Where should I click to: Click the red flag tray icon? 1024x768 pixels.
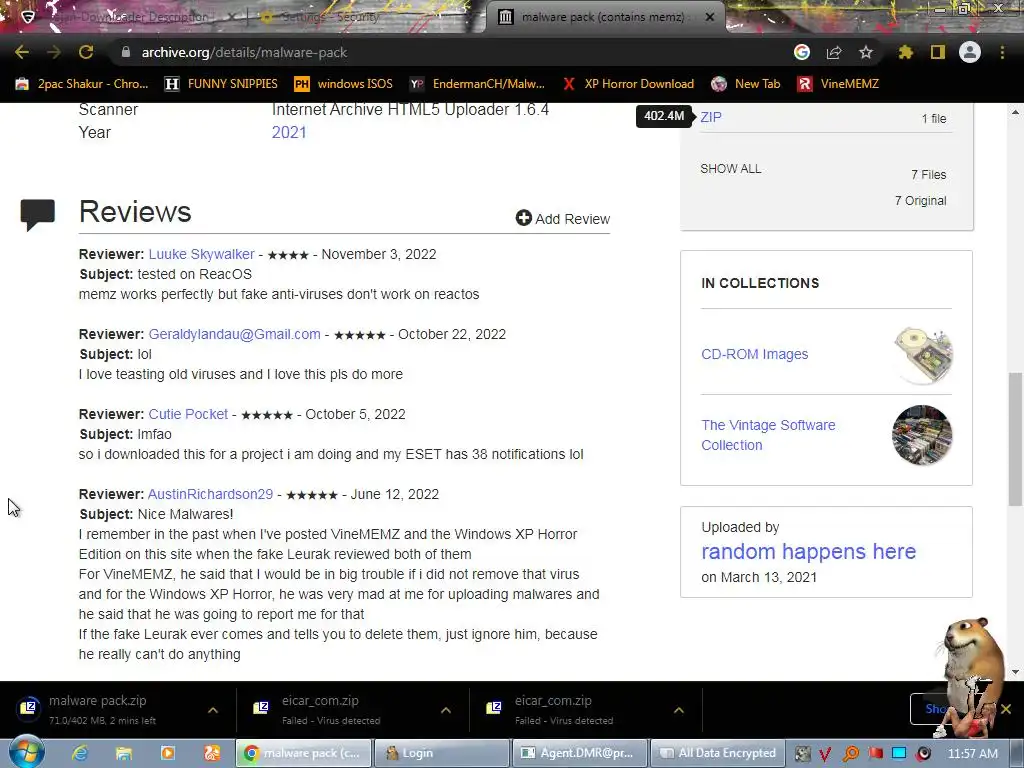[x=875, y=753]
